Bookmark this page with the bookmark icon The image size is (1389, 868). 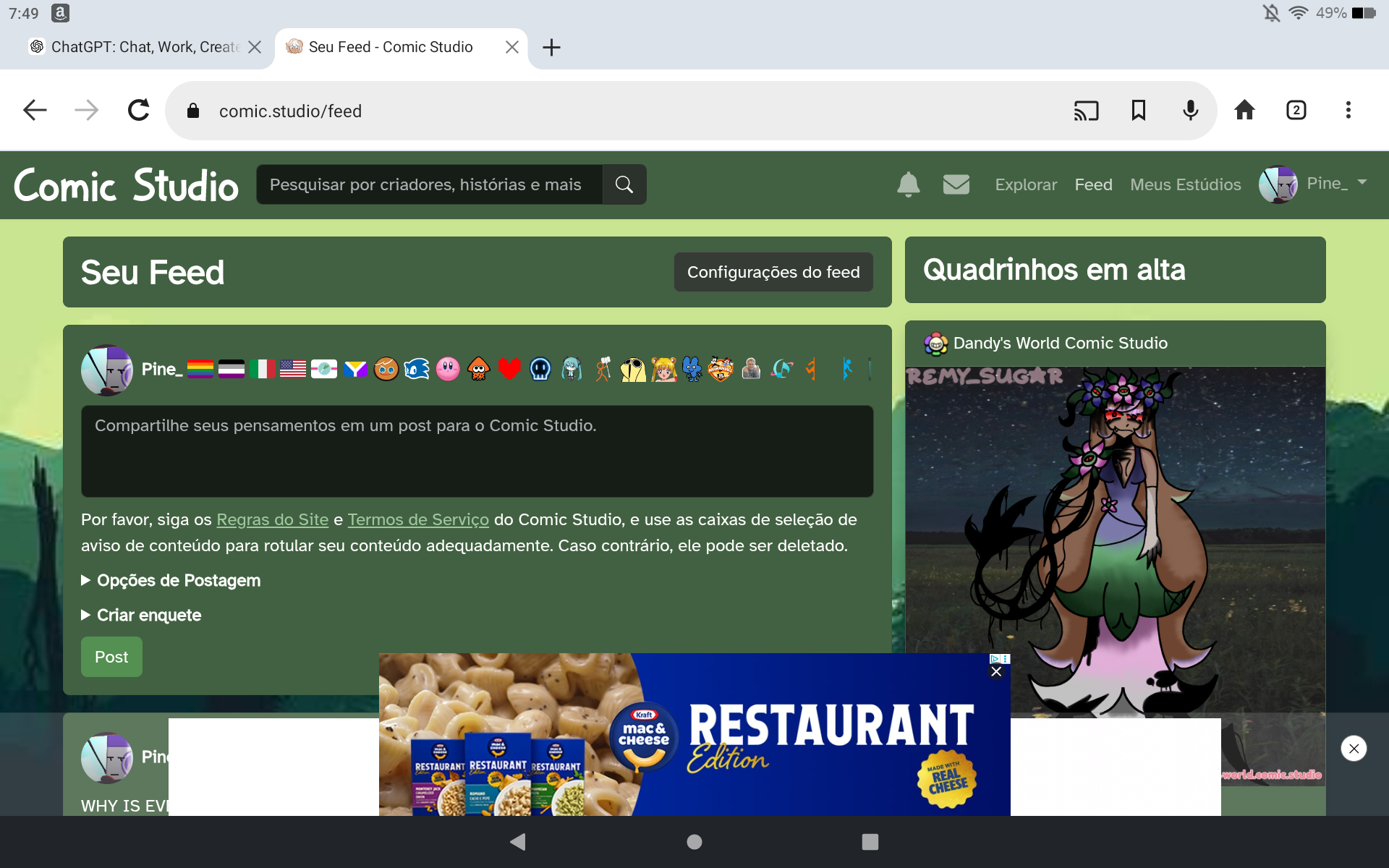(1138, 110)
